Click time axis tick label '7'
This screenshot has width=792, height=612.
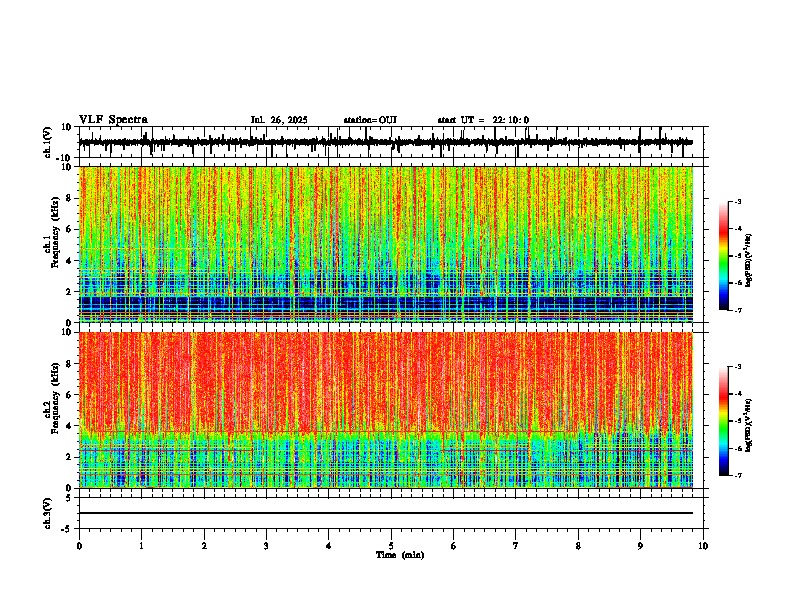pos(516,546)
